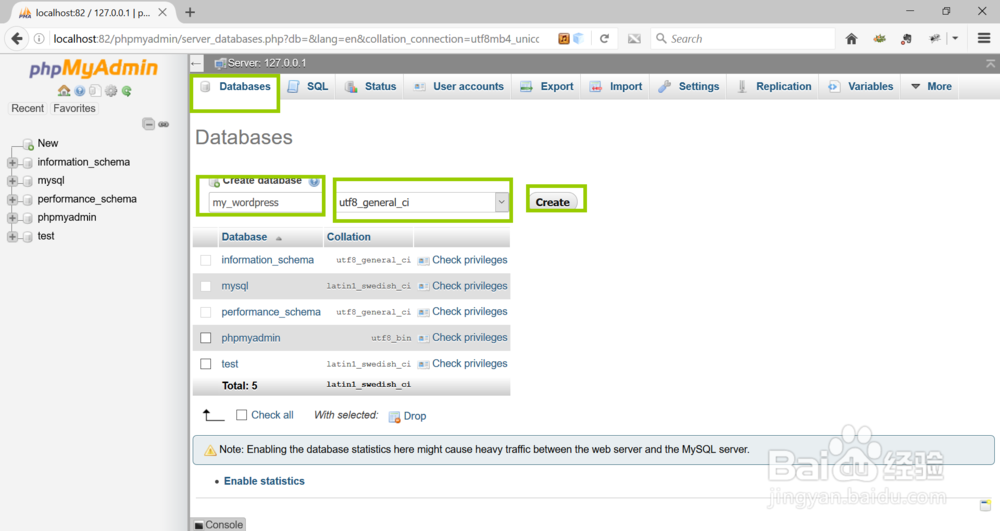Expand mysql in the navigation tree
Screen dimensions: 1000x531
click(x=12, y=181)
